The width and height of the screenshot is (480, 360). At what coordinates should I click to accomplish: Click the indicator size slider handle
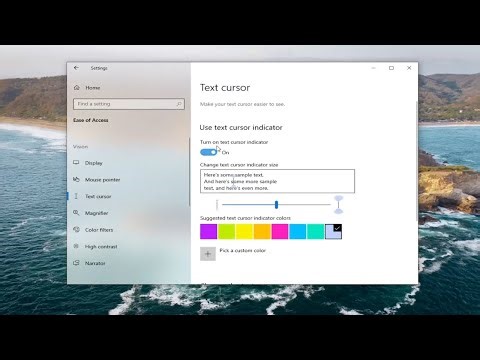coord(276,205)
